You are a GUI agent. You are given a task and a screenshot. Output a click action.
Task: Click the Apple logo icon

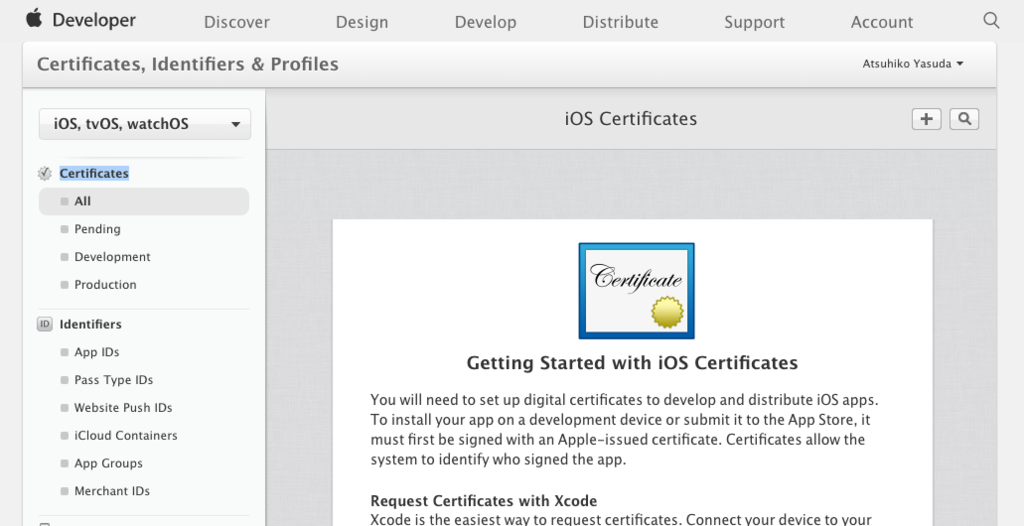[x=34, y=18]
